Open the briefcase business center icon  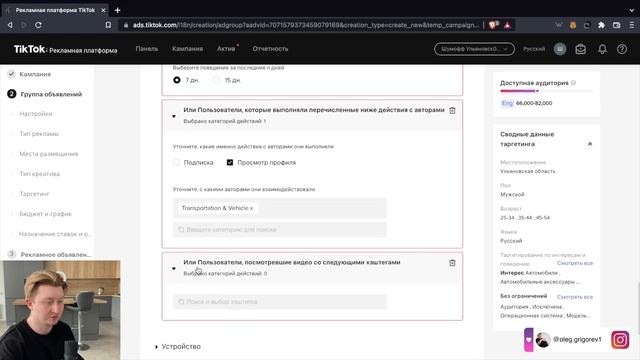pos(580,49)
